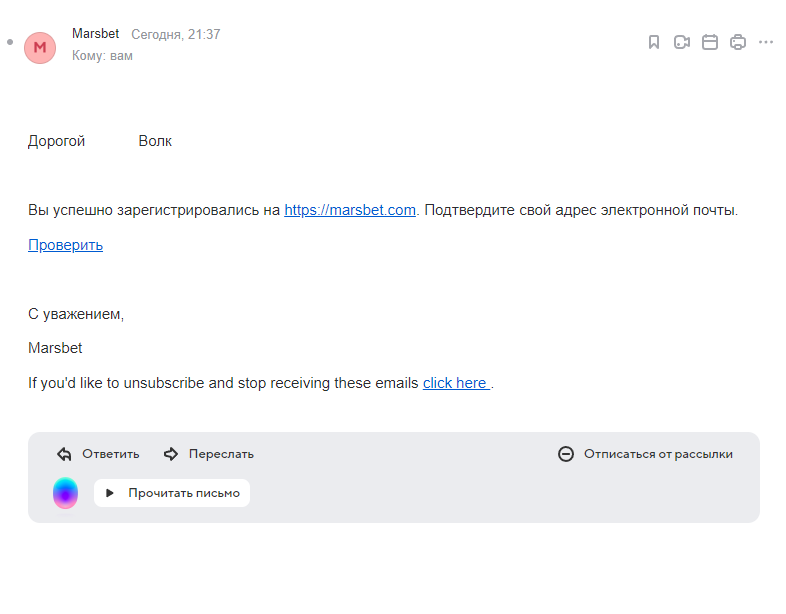
Task: Click the bookmark flag icon
Action: click(654, 42)
